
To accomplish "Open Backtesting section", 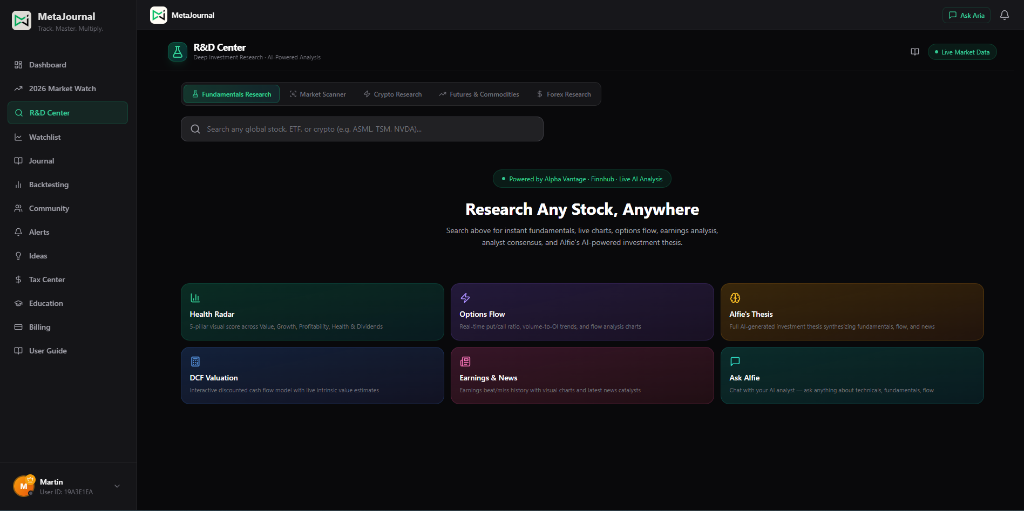I will (67, 185).
